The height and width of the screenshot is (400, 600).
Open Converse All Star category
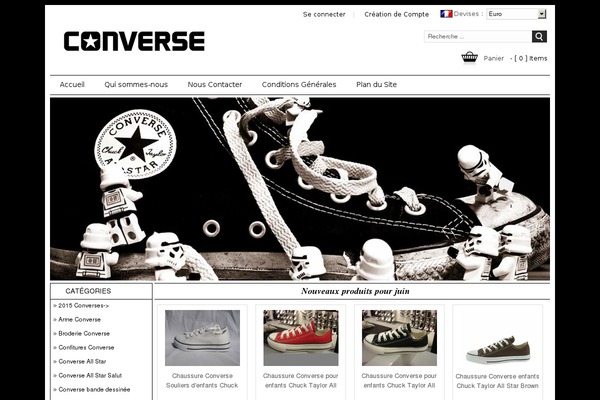point(80,361)
